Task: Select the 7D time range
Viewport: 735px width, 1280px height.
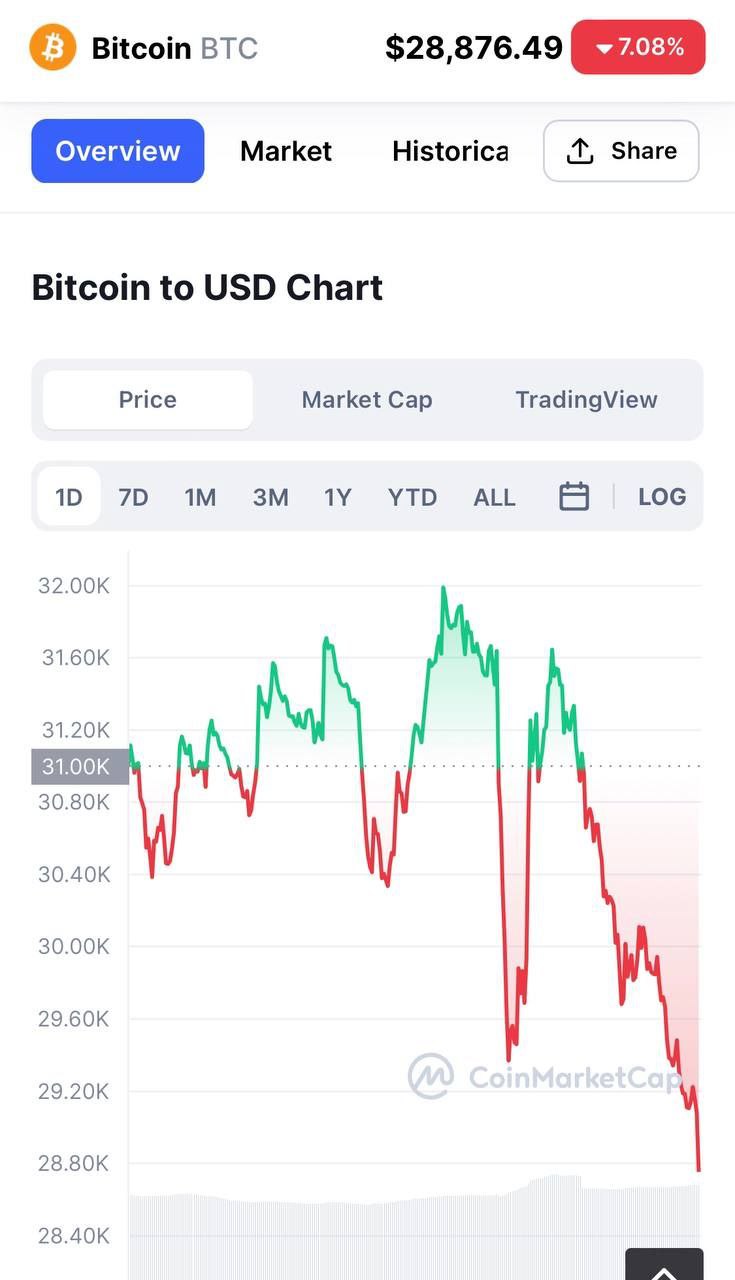Action: (x=133, y=497)
